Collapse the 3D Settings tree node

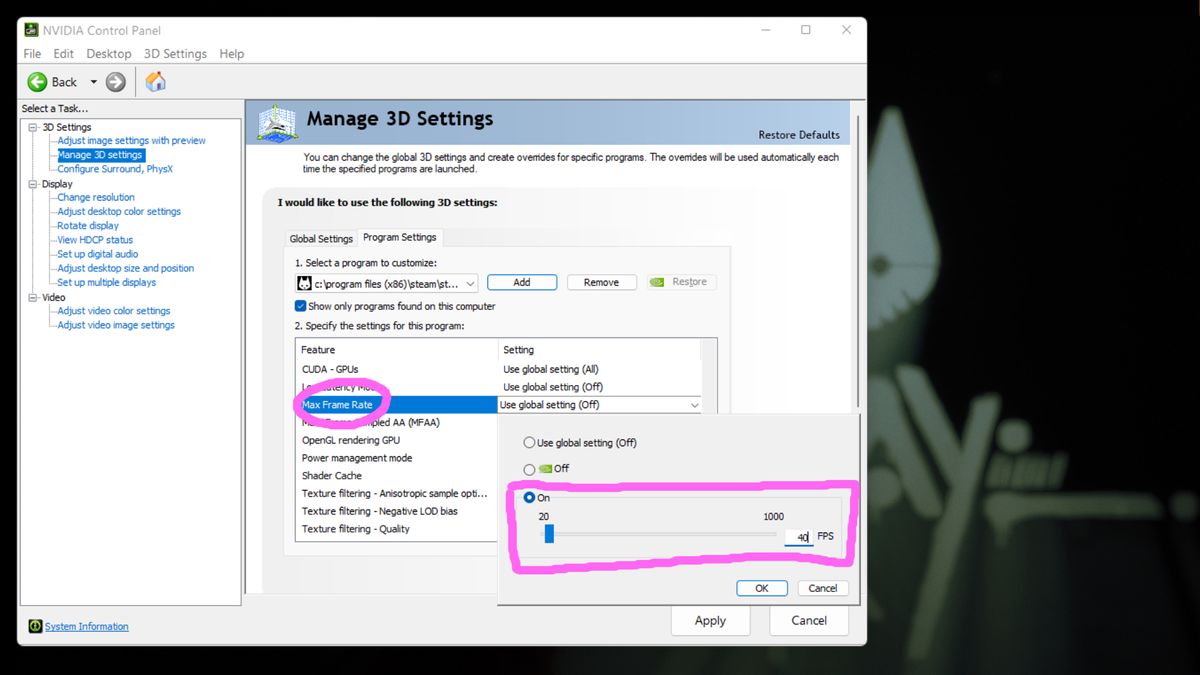[33, 127]
